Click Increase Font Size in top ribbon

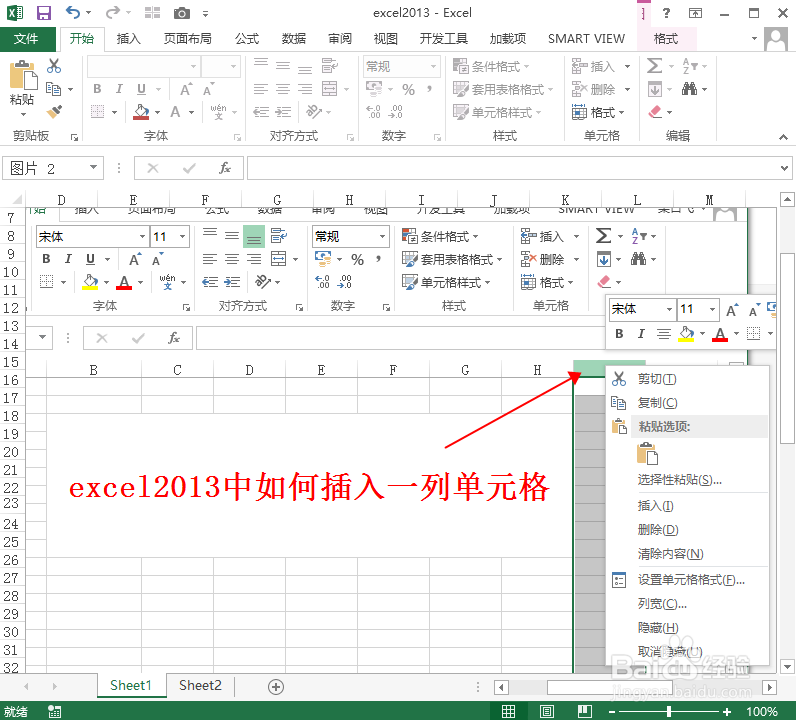coord(187,89)
